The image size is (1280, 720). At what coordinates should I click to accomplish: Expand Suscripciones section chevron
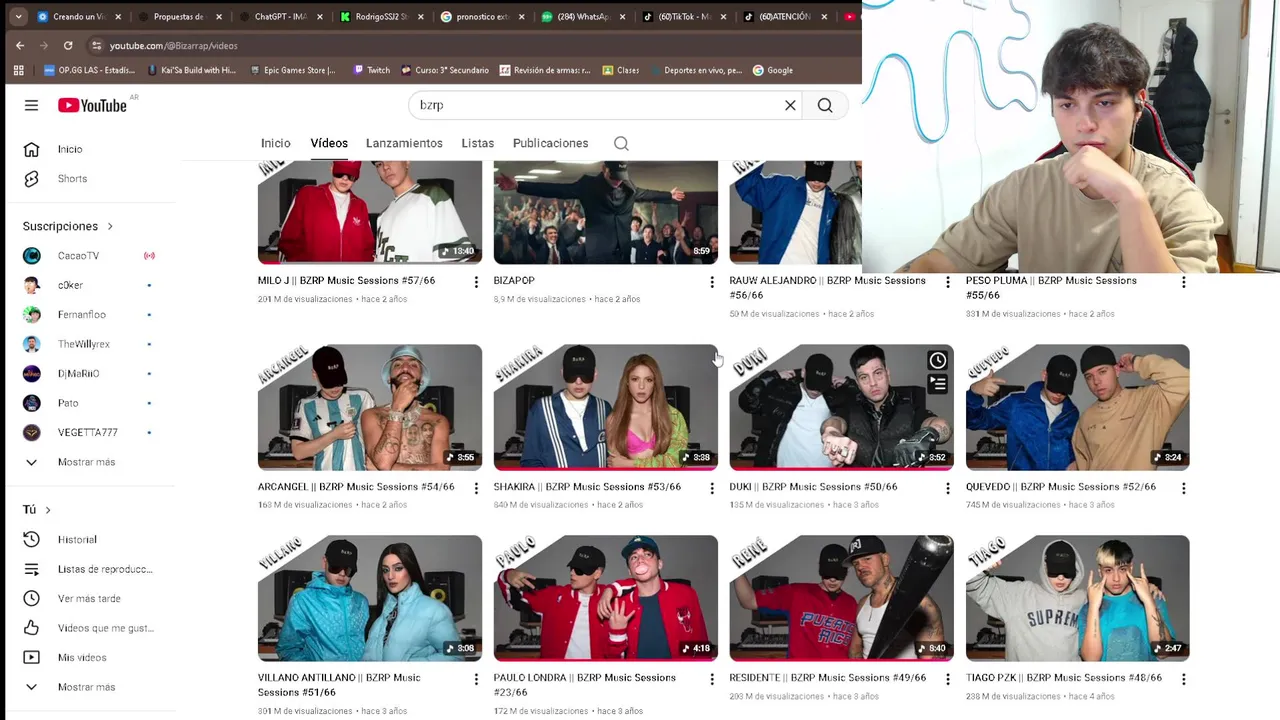tap(110, 226)
